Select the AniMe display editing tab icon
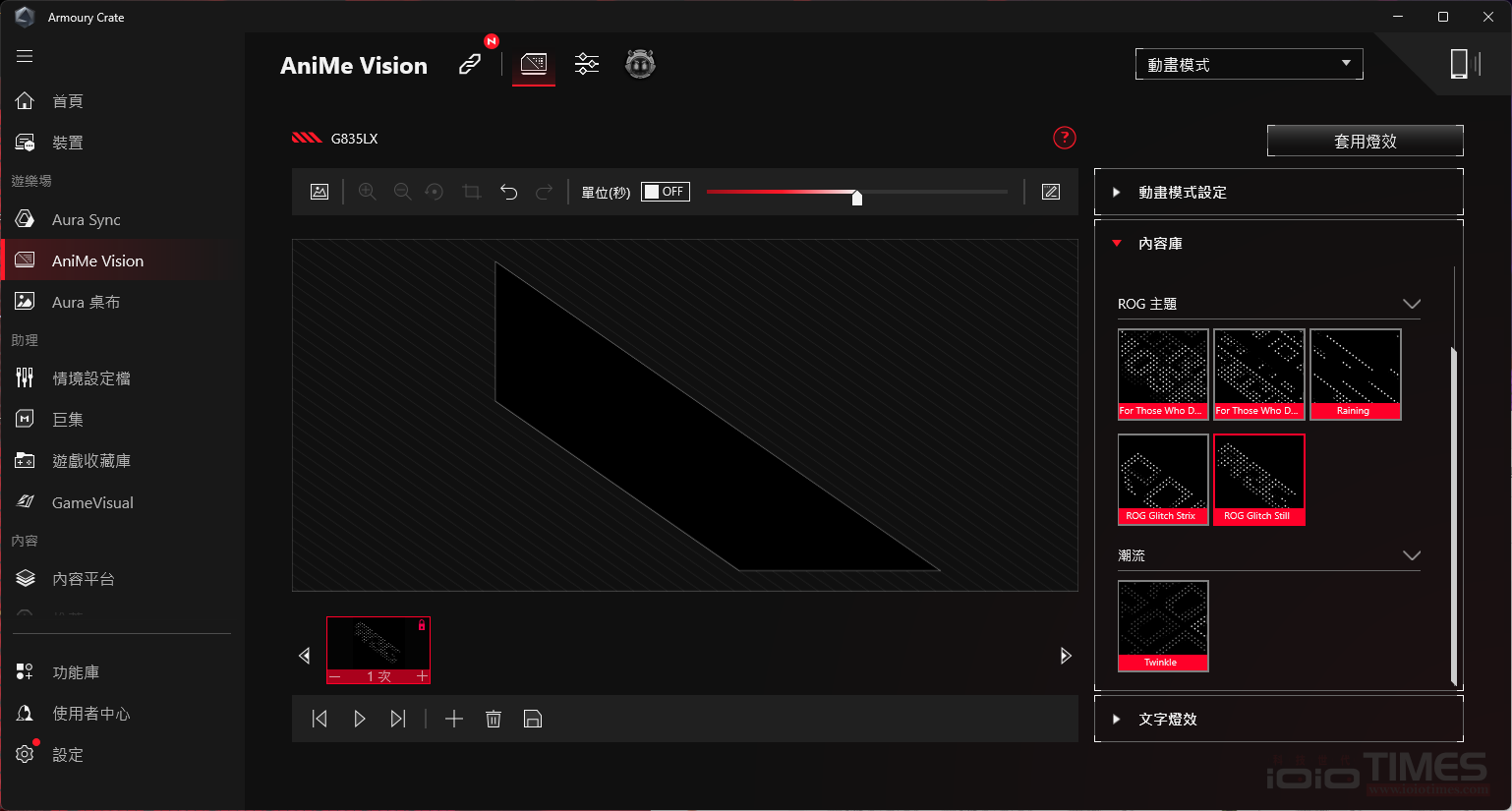This screenshot has width=1512, height=811. [534, 65]
